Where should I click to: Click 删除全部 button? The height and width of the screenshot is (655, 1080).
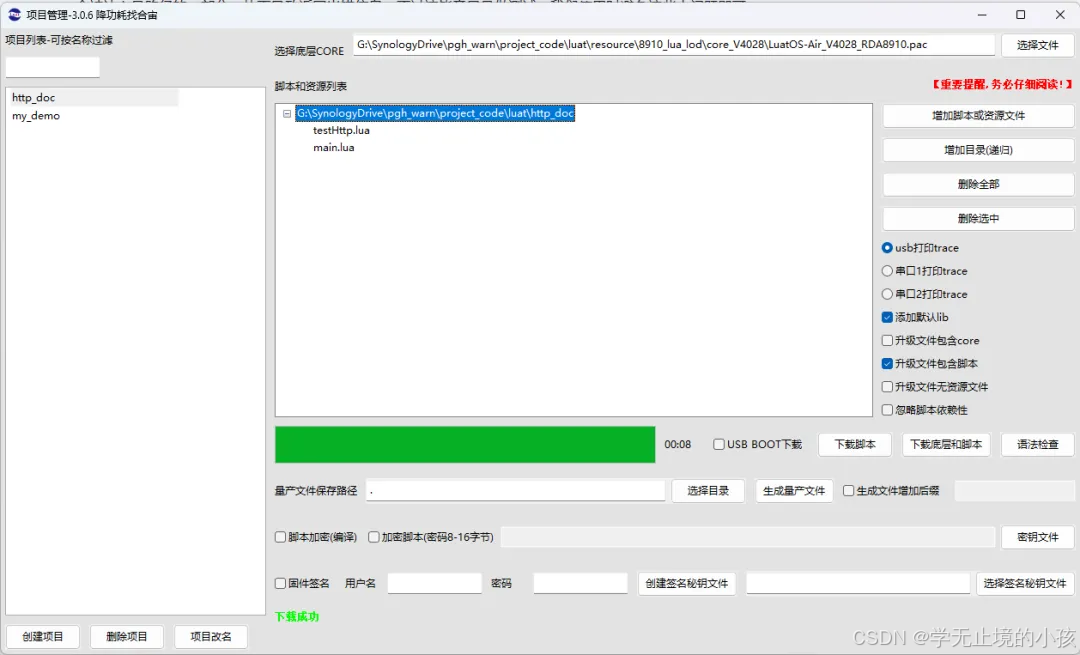978,185
